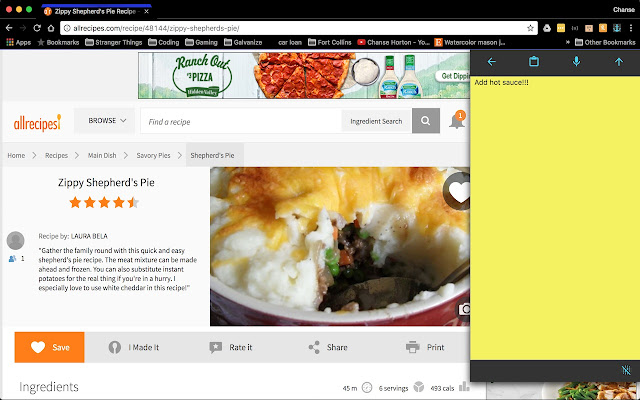This screenshot has height=400, width=640.
Task: Click the followers icon under the avatar
Action: click(12, 258)
